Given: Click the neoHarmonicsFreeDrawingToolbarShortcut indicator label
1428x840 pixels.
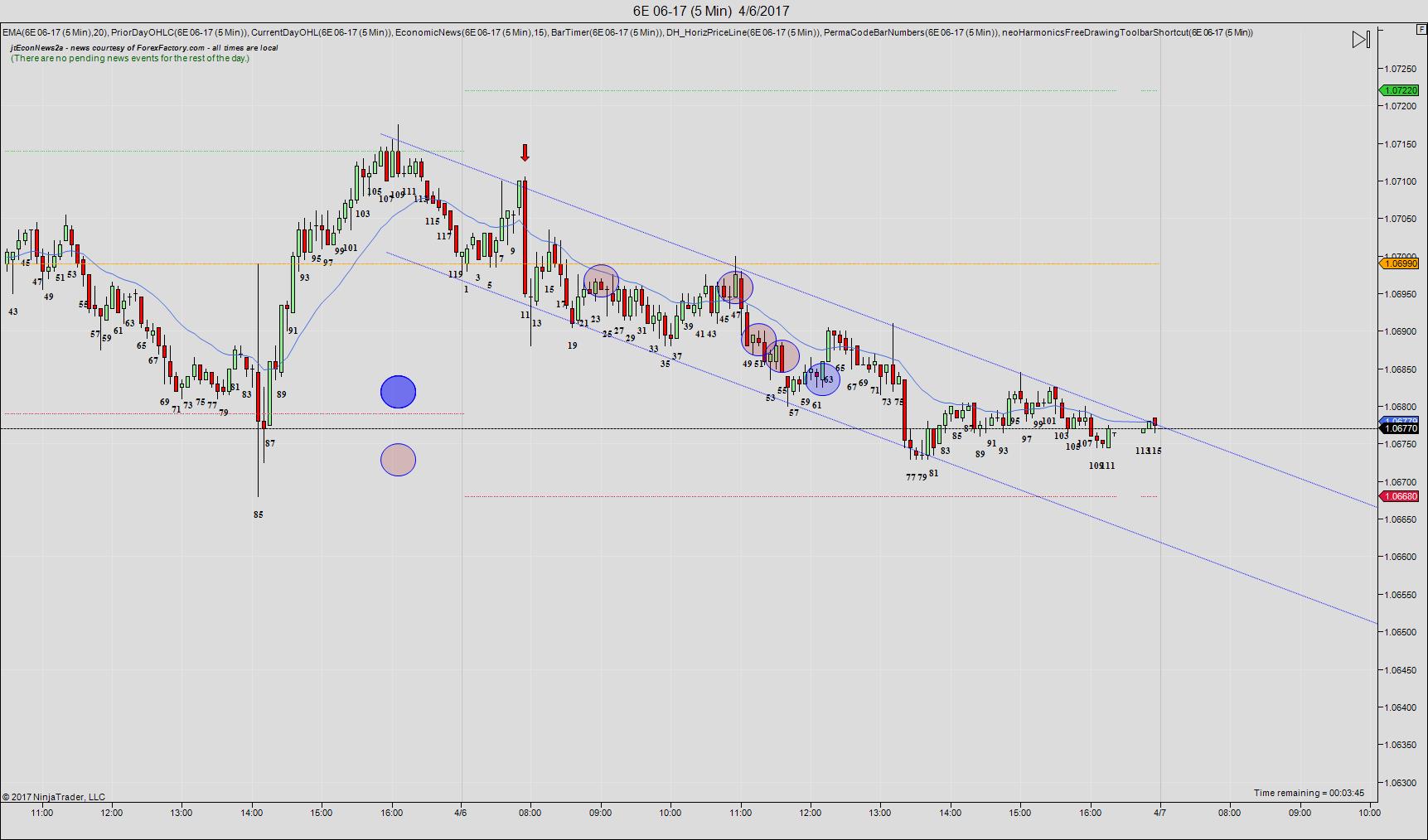Looking at the screenshot, I should (x=1127, y=32).
